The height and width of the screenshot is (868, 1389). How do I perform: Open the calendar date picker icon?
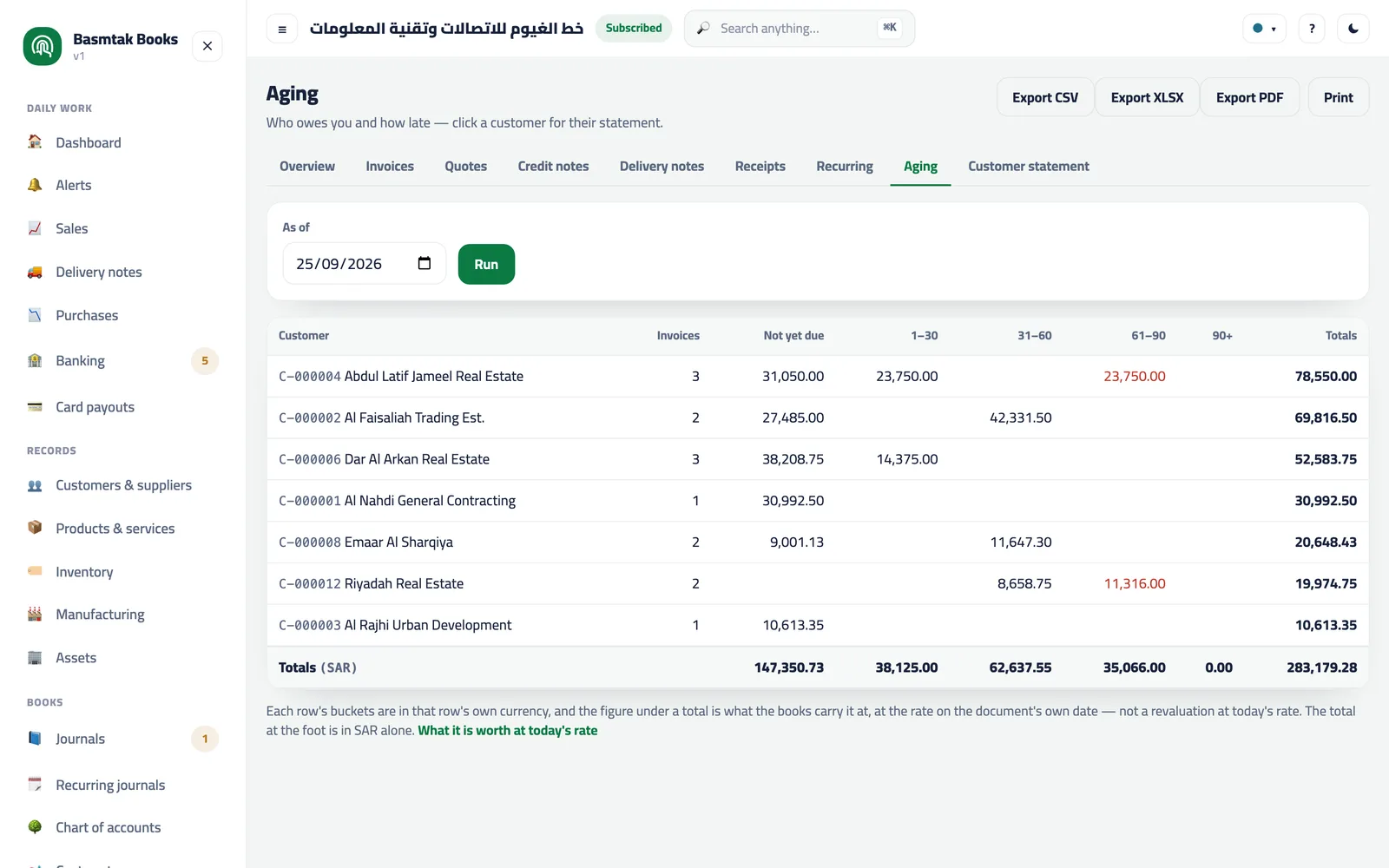click(x=425, y=263)
